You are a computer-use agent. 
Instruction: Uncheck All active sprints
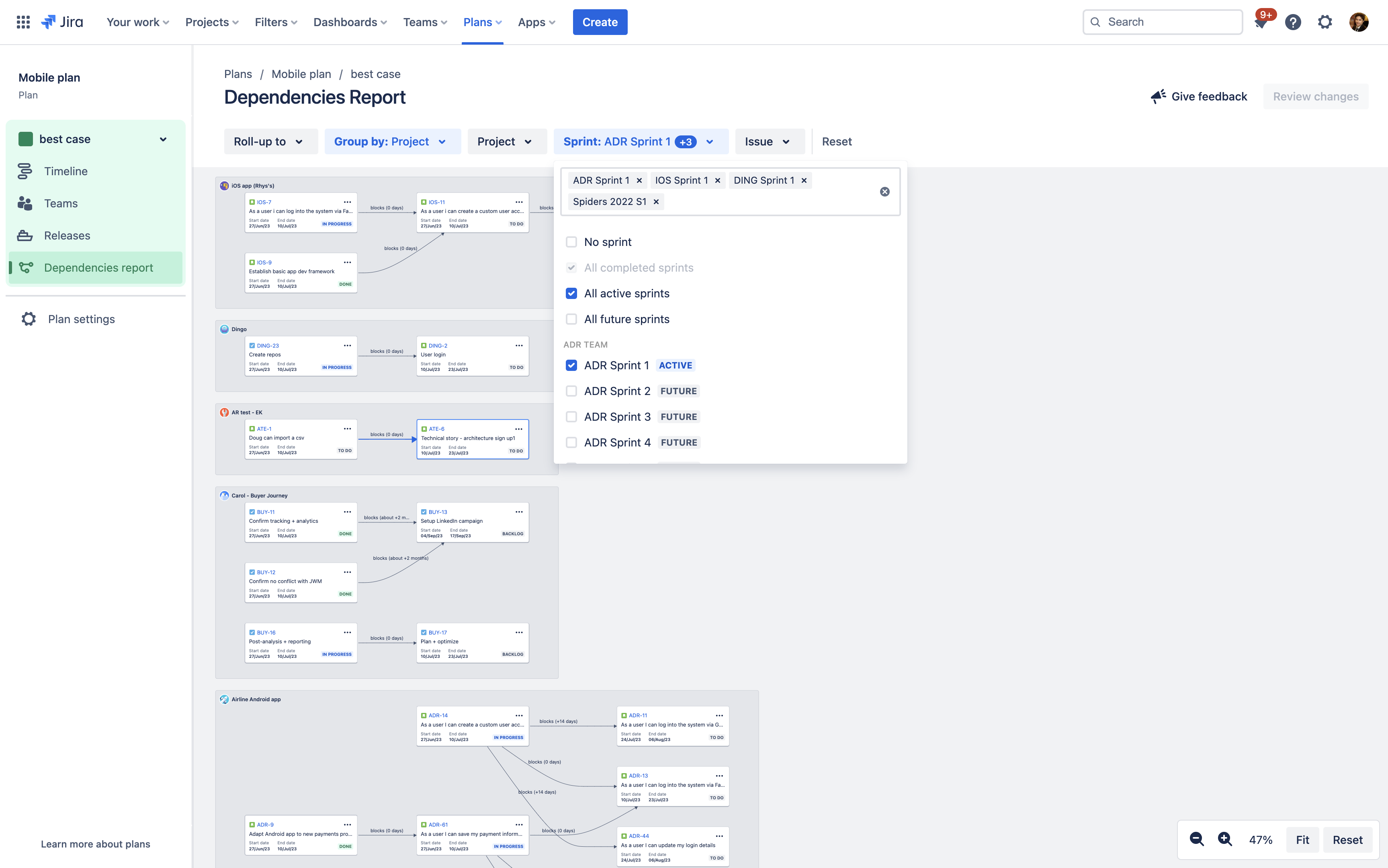pos(571,293)
